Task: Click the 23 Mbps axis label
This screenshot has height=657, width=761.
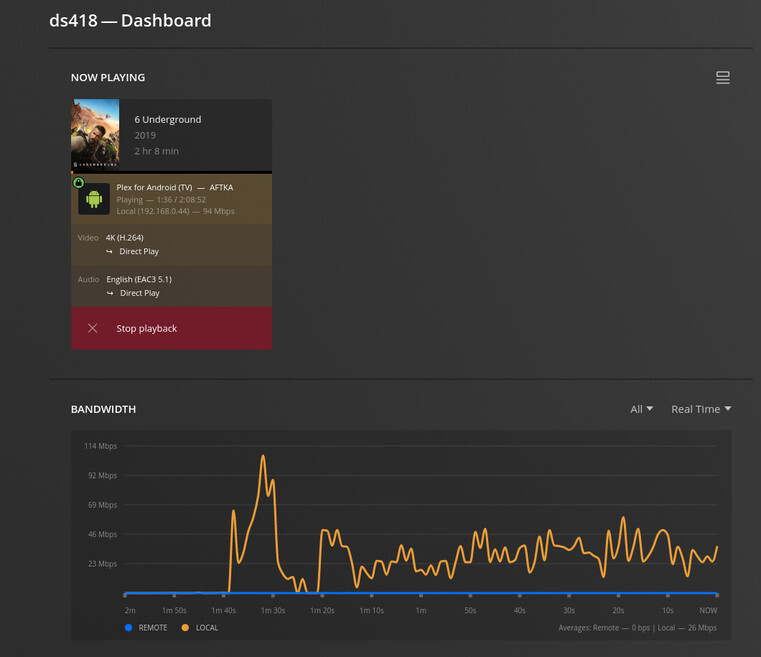Action: point(102,564)
